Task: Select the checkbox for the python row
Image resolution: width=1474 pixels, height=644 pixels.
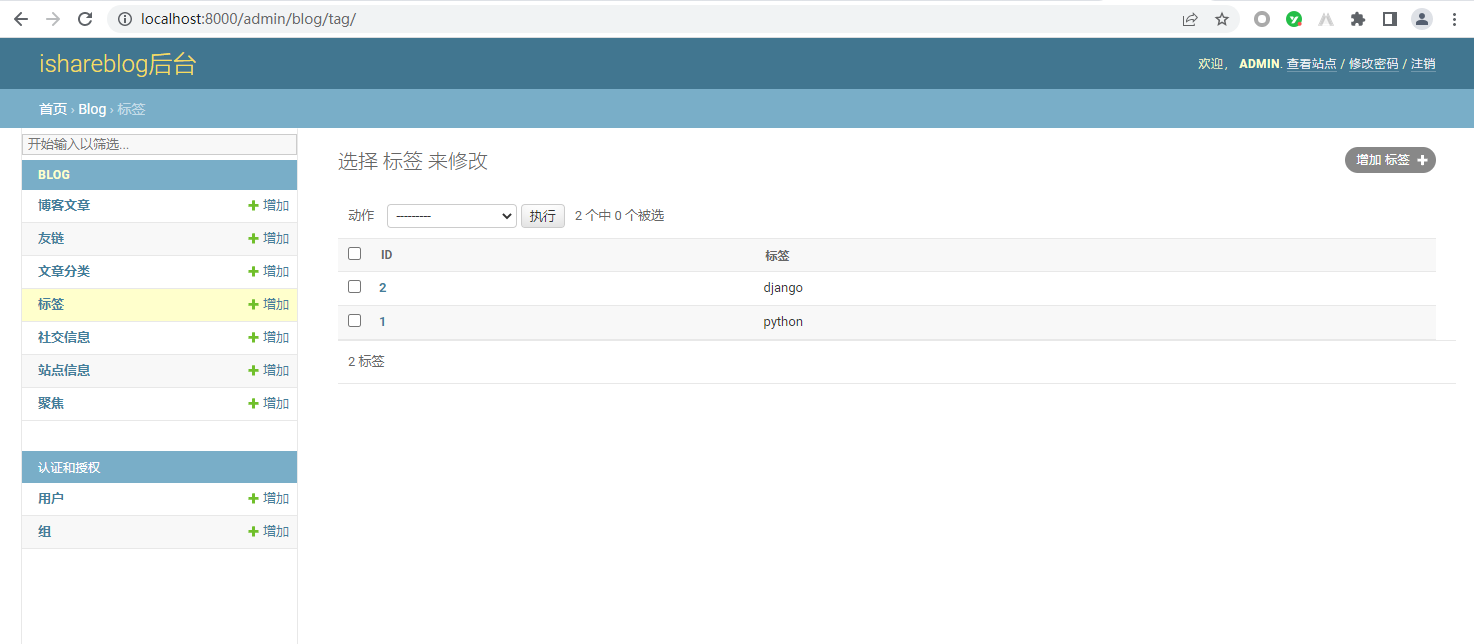Action: (354, 321)
